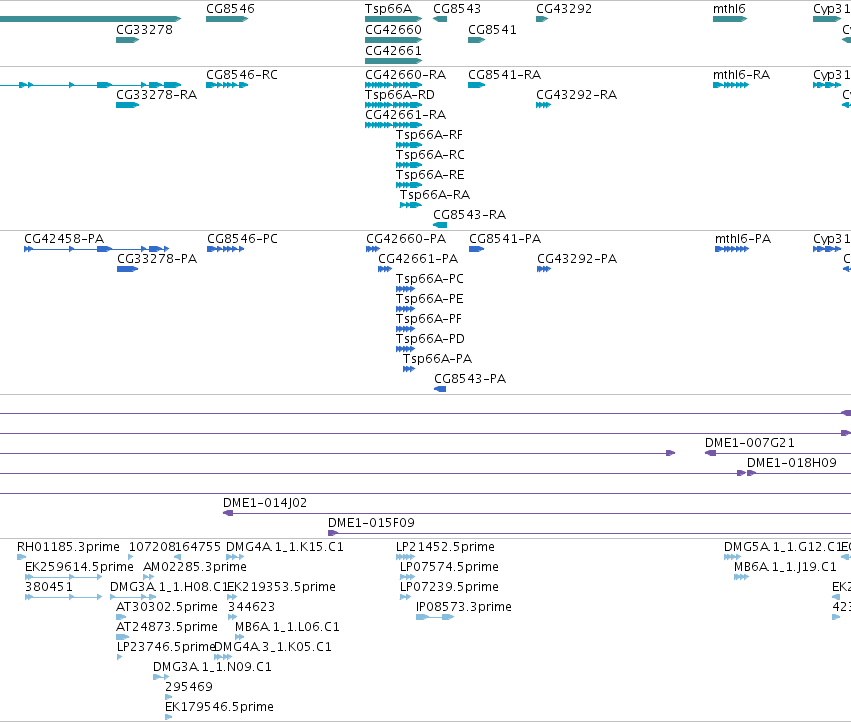Select the DME1-007G21 clone
Screen dimensions: 851x722
pos(778,453)
